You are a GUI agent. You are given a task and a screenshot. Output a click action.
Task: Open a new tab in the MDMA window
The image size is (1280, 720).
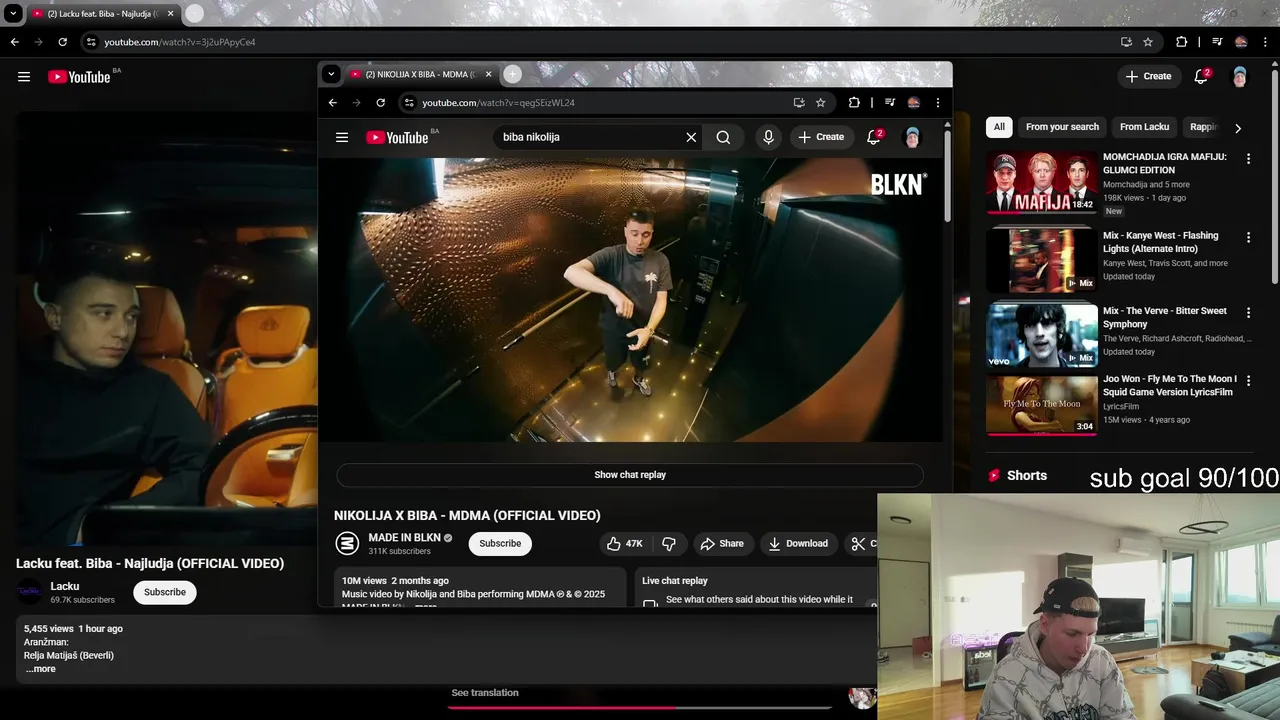click(512, 74)
